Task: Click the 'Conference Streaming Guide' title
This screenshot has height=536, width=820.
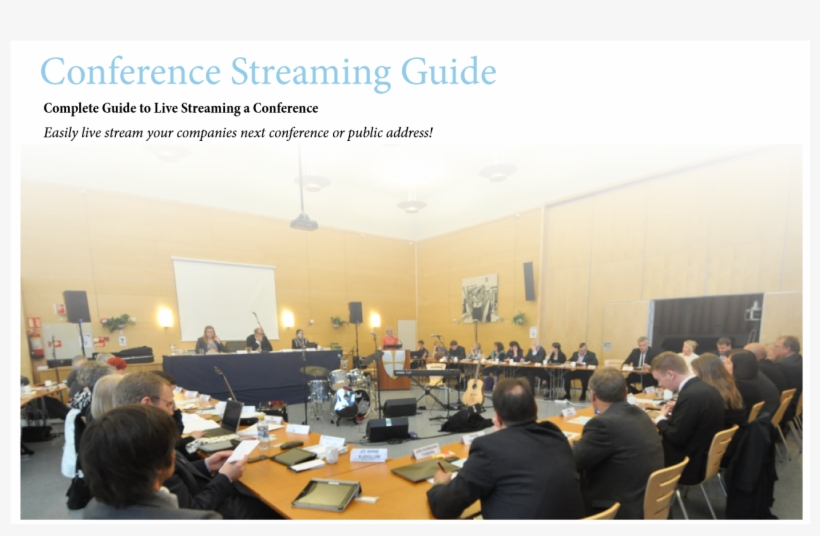Action: [268, 72]
